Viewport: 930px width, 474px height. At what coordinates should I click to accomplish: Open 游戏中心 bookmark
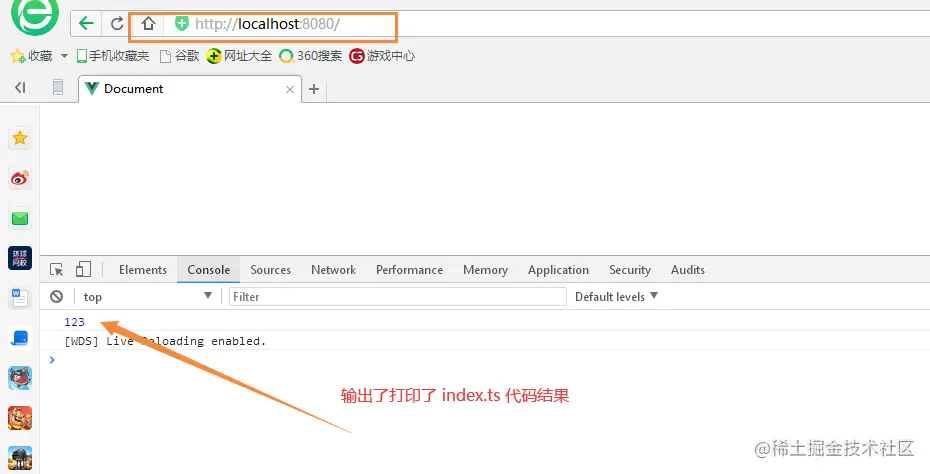click(382, 56)
